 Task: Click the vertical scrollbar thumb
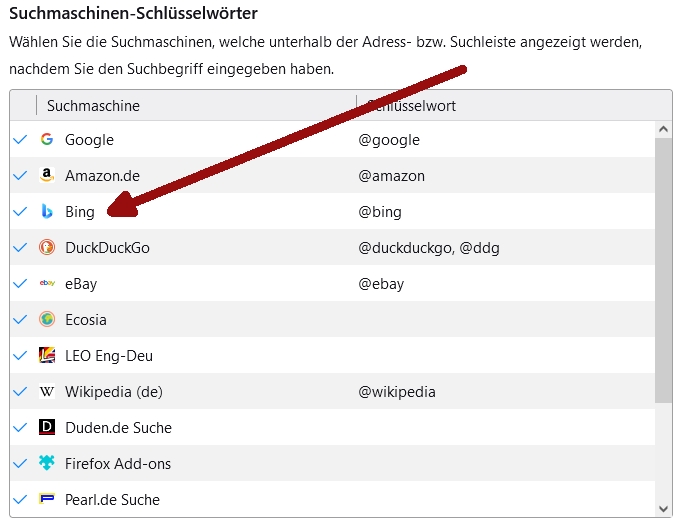[663, 270]
